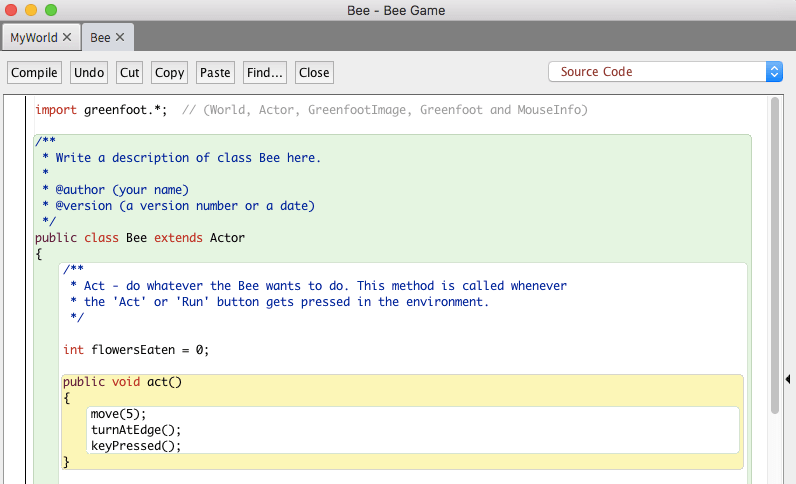Click the Cut toolbar button
Image resolution: width=796 pixels, height=484 pixels.
pyautogui.click(x=129, y=72)
